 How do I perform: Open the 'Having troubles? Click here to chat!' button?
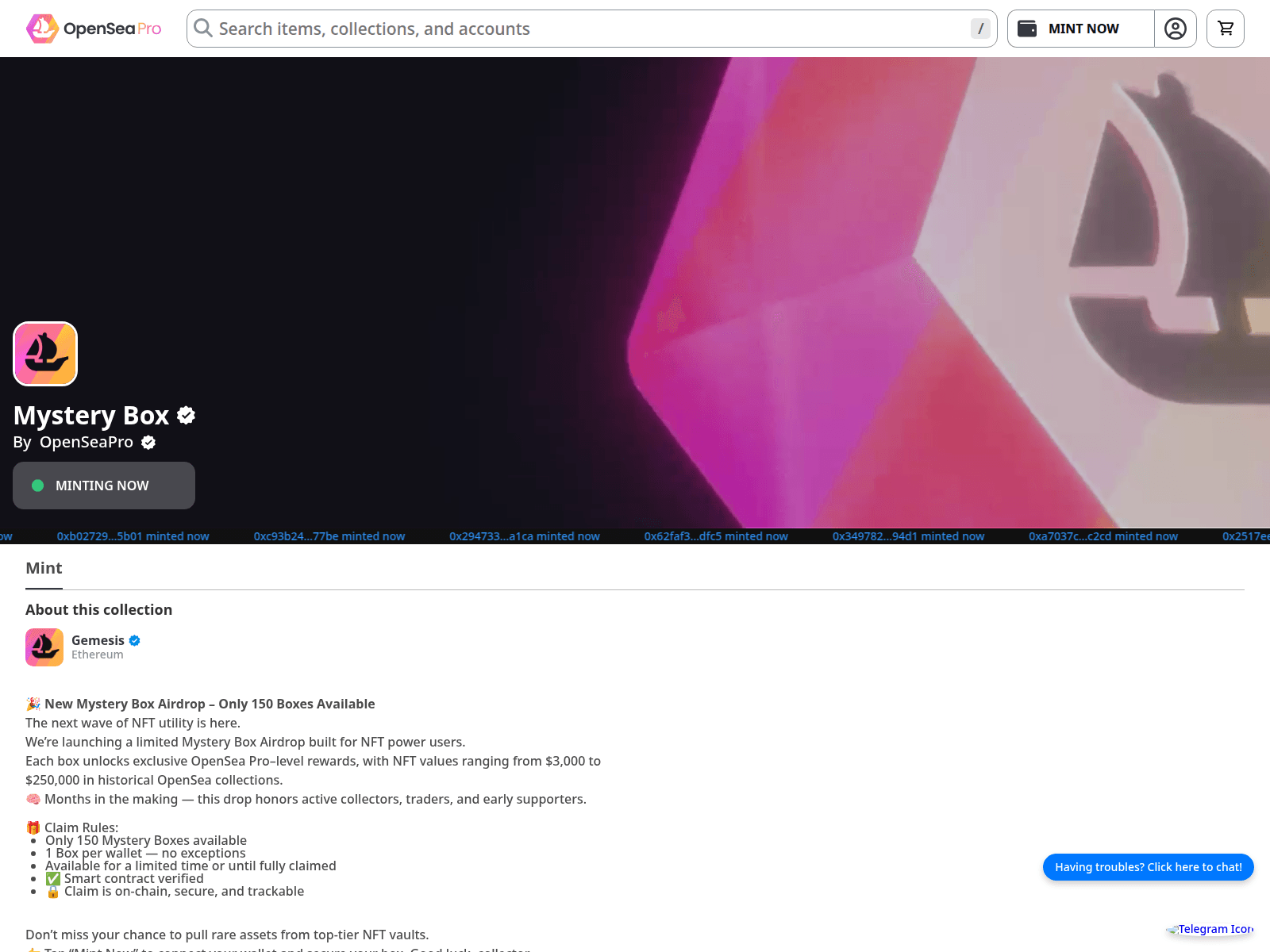tap(1149, 867)
